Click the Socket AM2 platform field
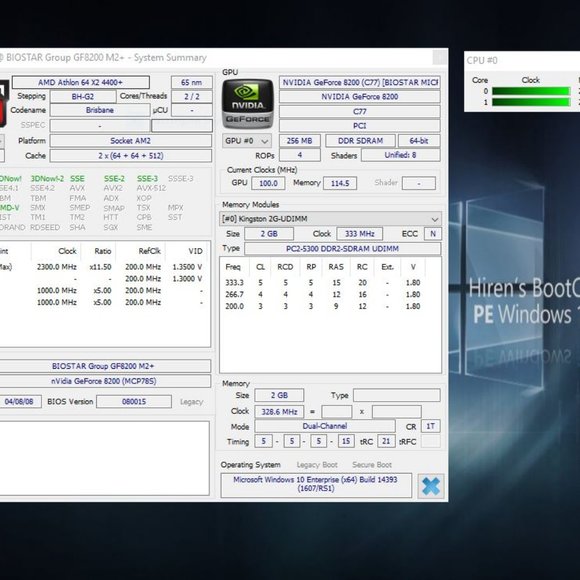Screen dimensions: 580x580 click(x=131, y=141)
